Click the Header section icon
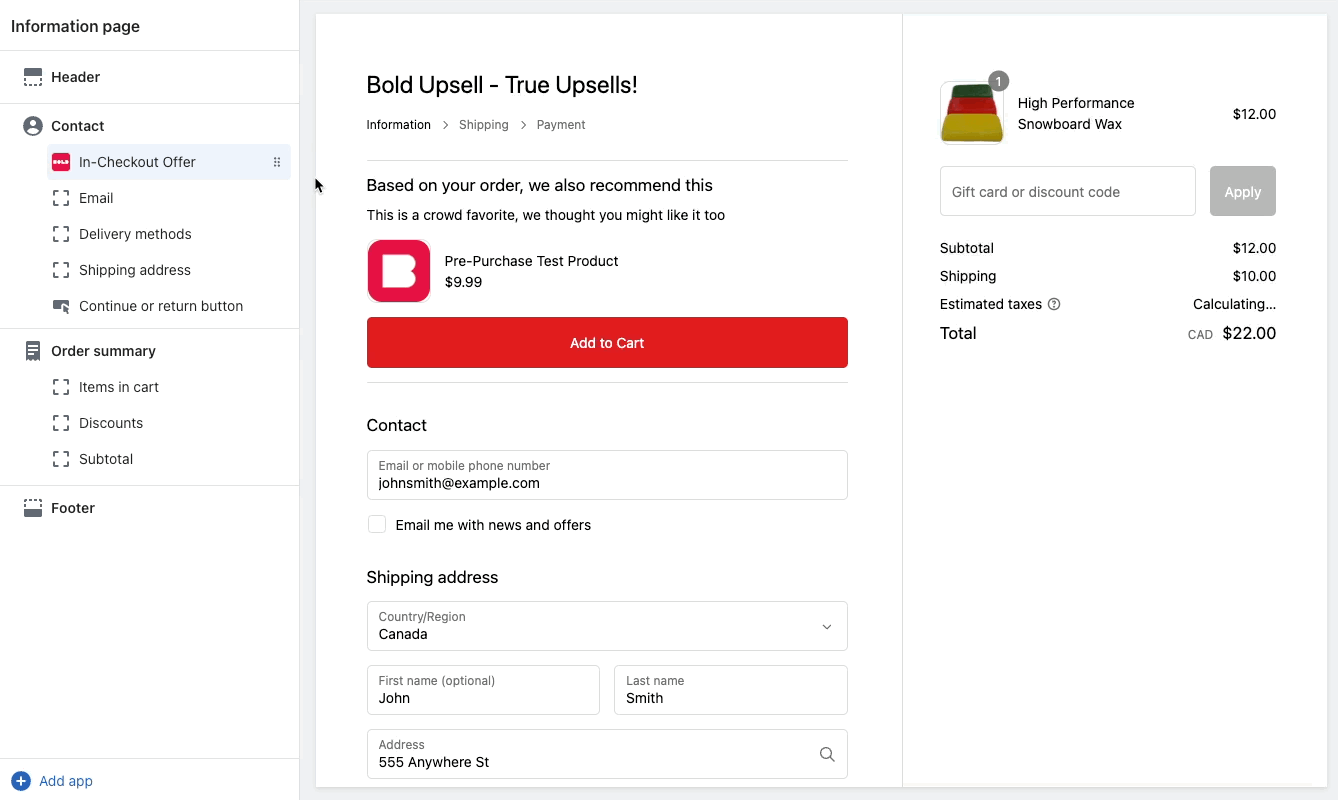The height and width of the screenshot is (800, 1338). (33, 77)
